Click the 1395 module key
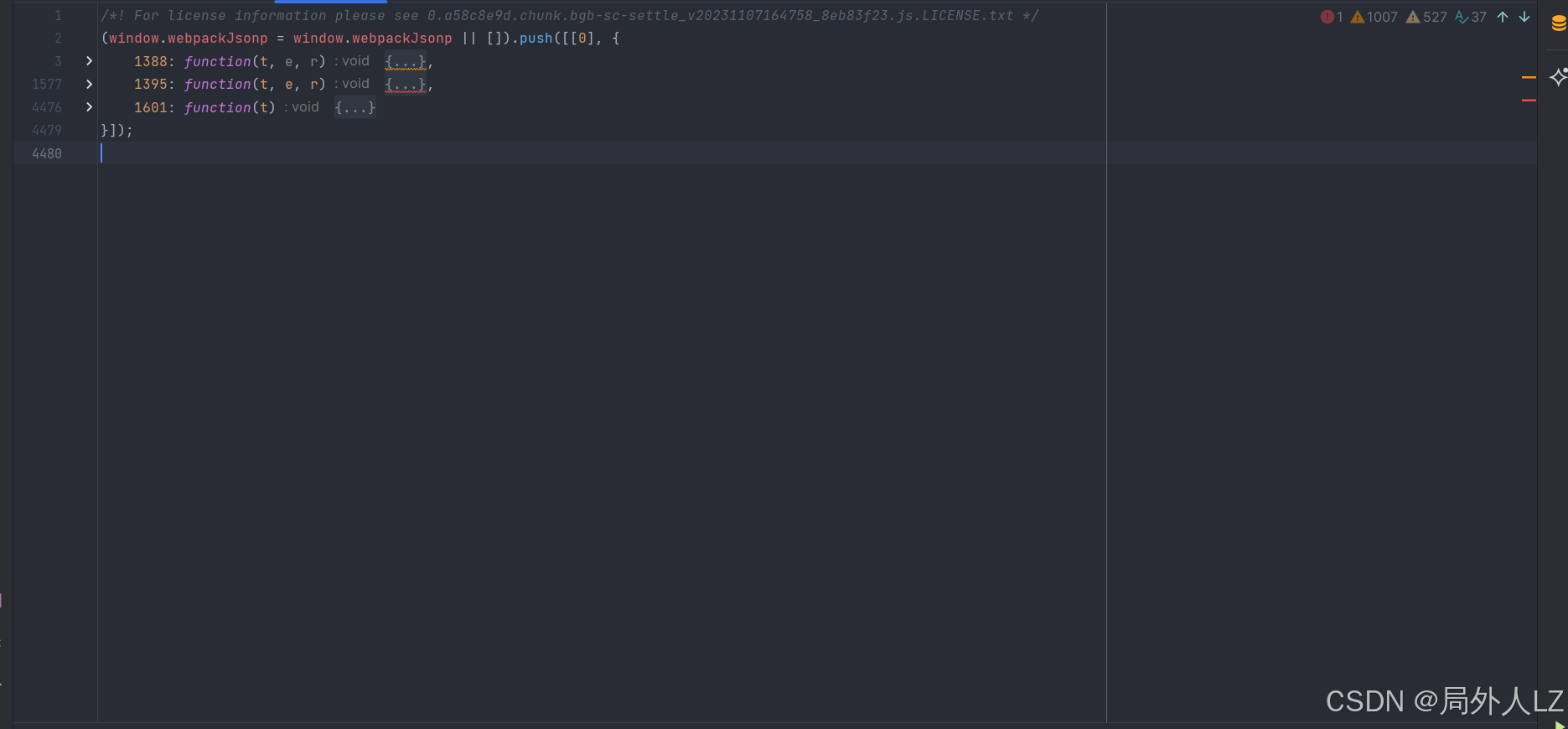 click(x=151, y=84)
